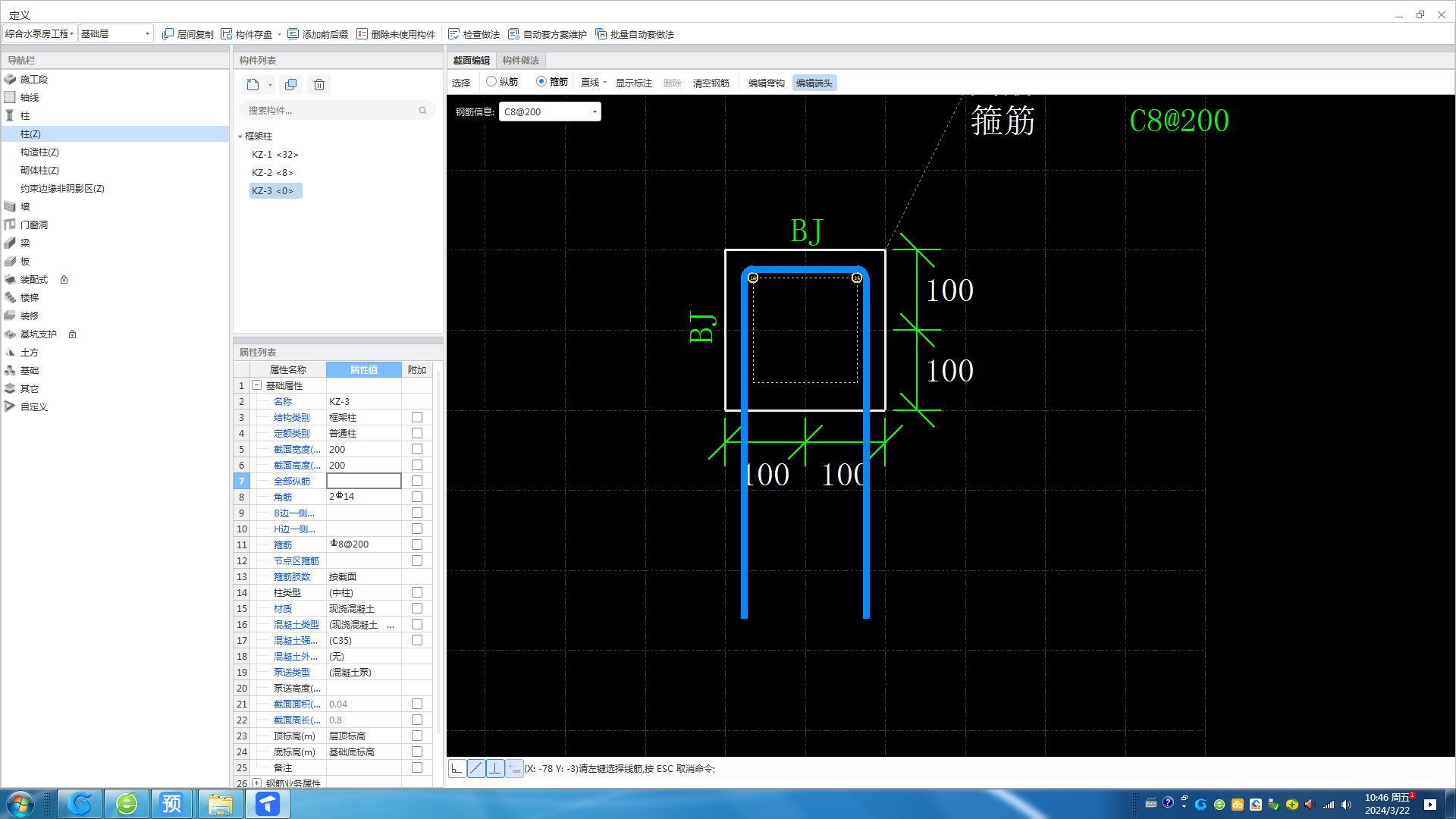Collapse the 基础属性 group in property list
This screenshot has height=819, width=1456.
(x=257, y=385)
